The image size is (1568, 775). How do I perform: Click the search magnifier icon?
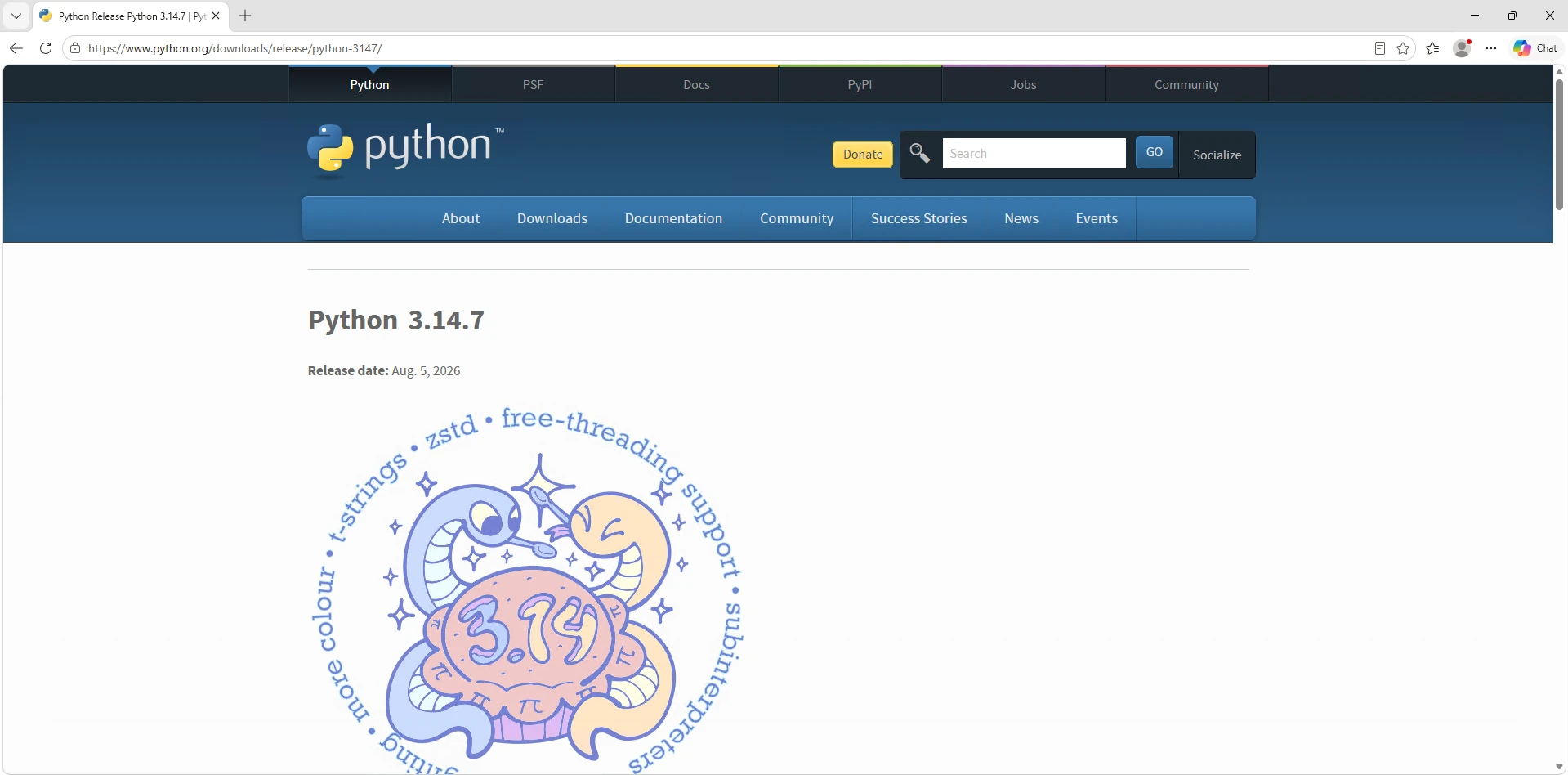tap(920, 154)
